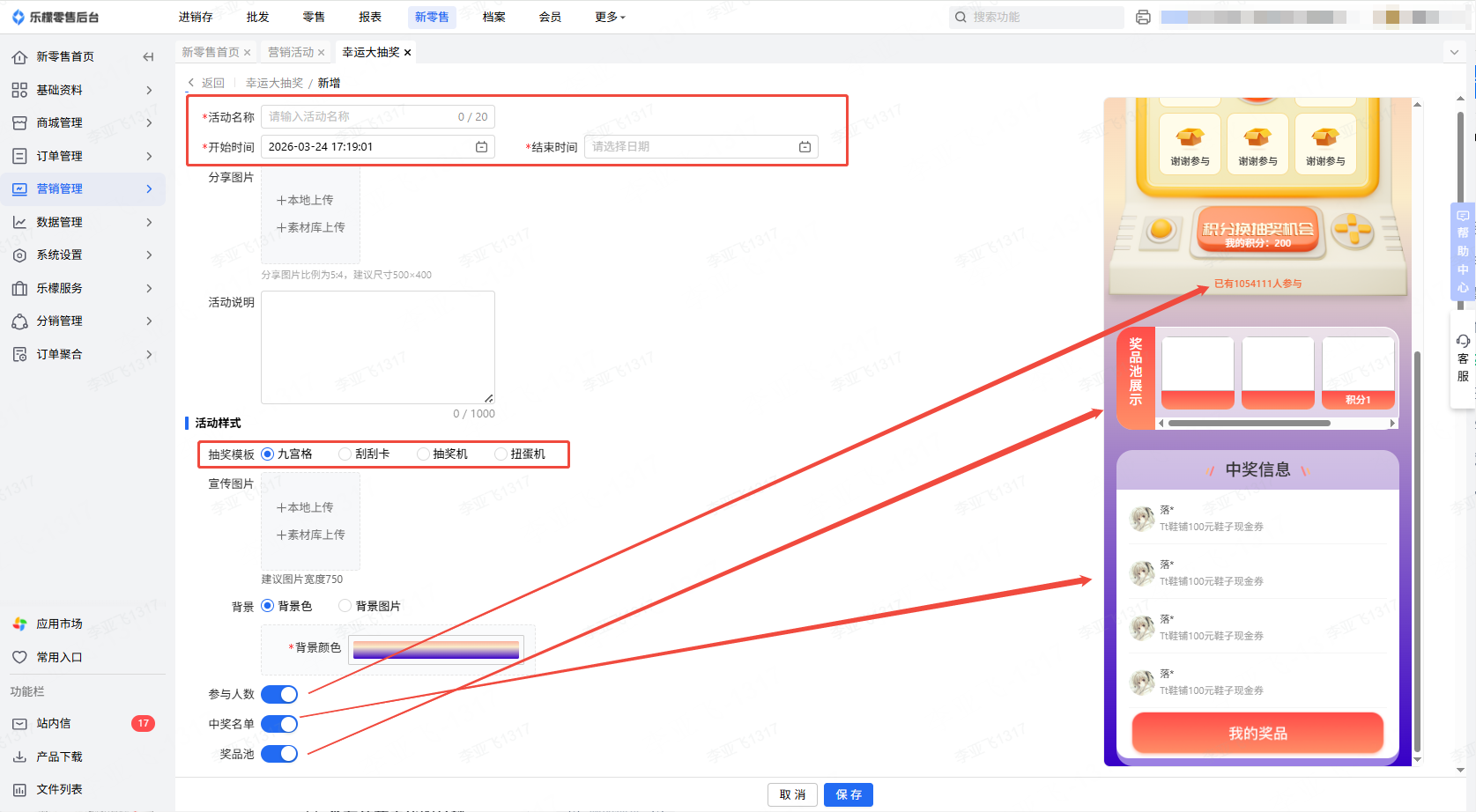1476x812 pixels.
Task: Open the 零售 top menu
Action: click(314, 17)
